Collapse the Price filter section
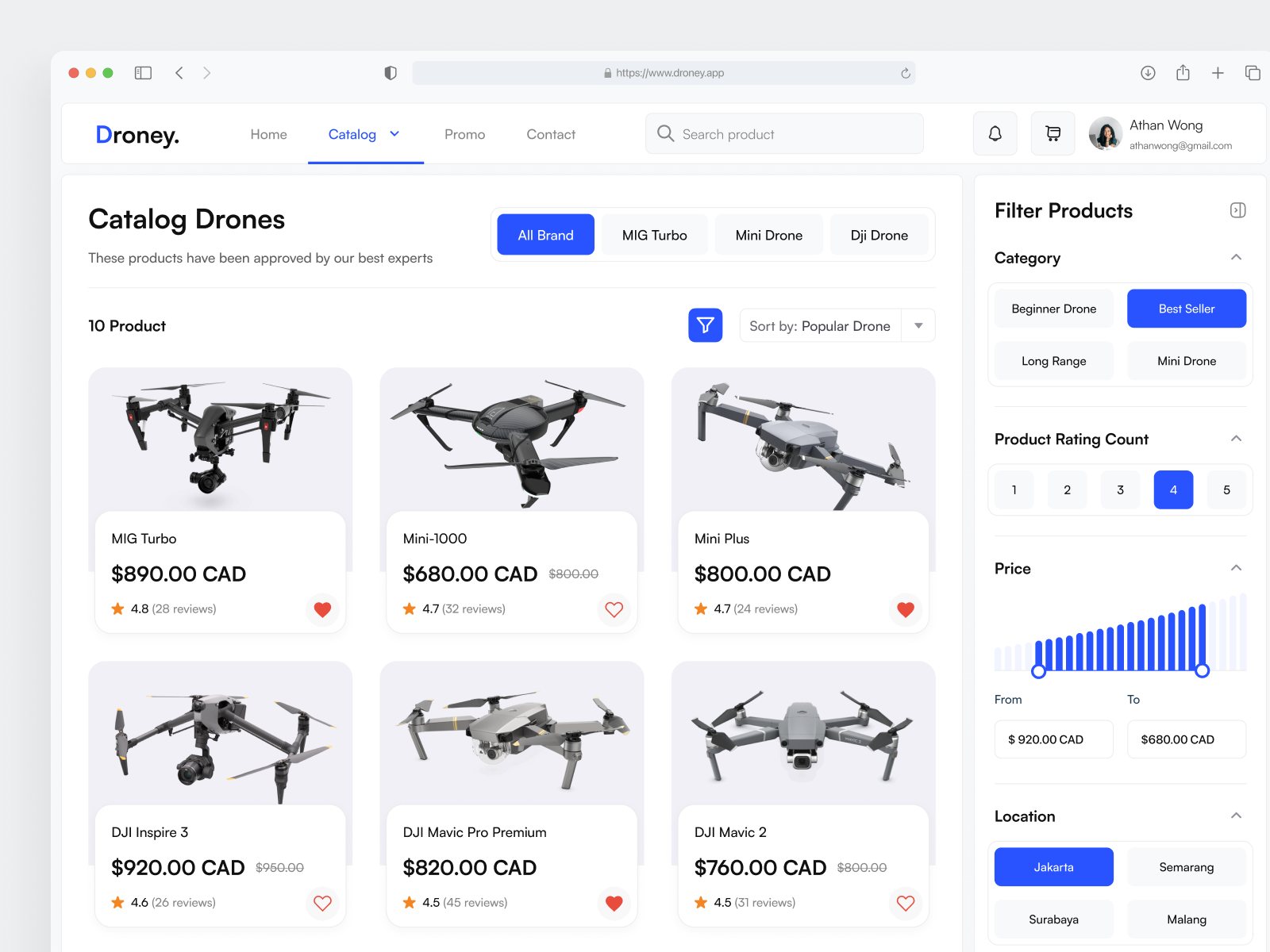1270x952 pixels. [1235, 568]
